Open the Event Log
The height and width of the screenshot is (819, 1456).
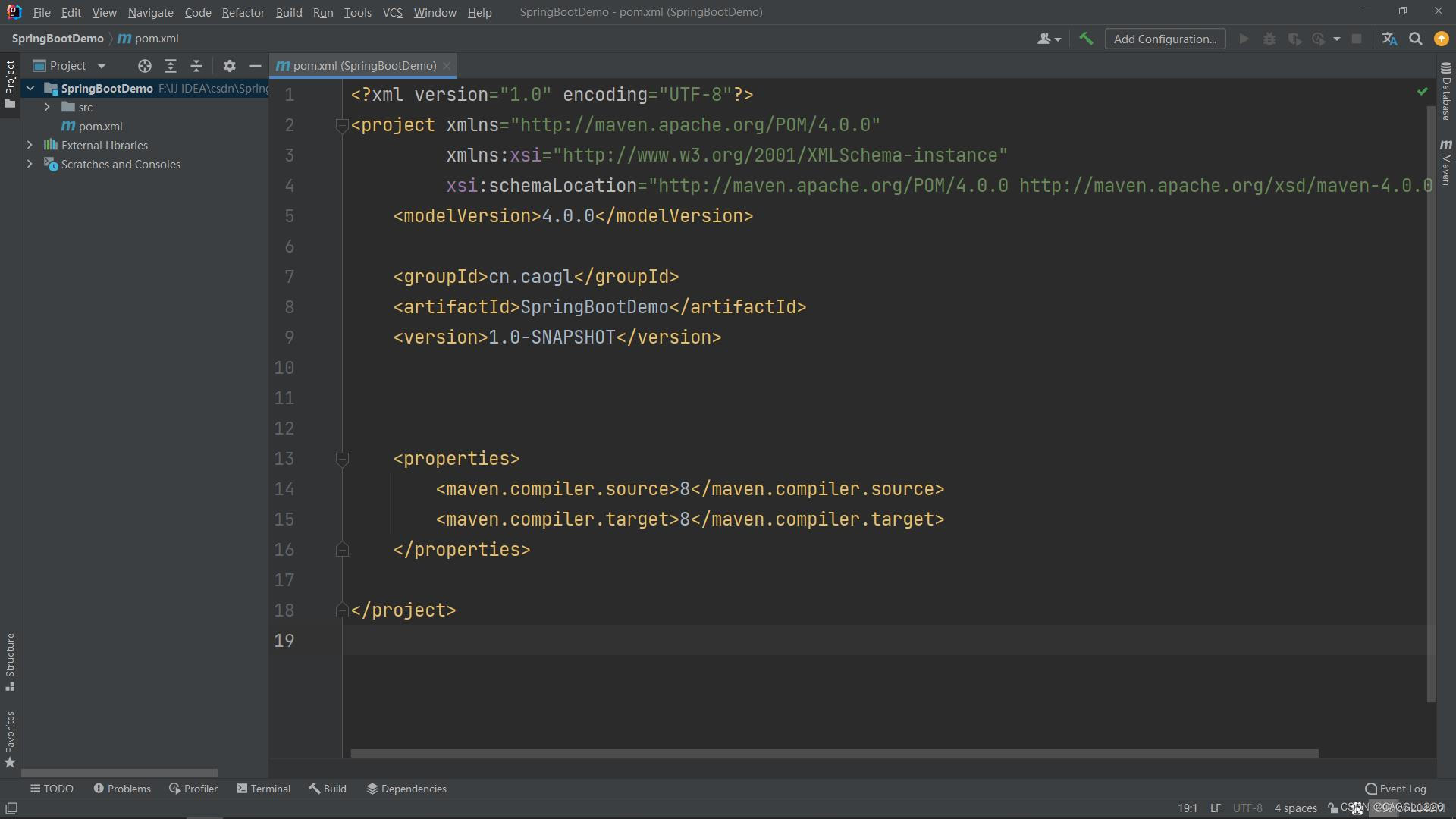coord(1395,789)
